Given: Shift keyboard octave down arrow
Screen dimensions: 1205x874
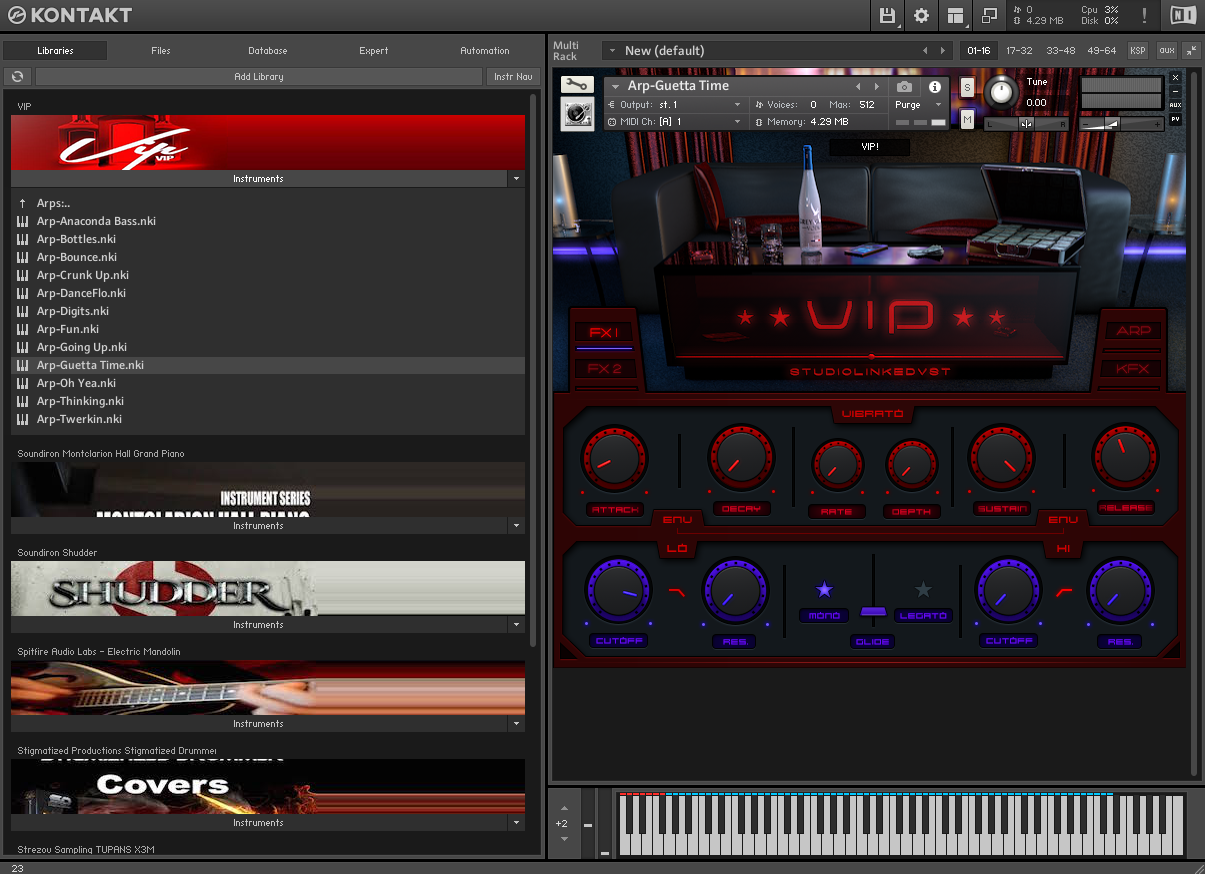Looking at the screenshot, I should click(x=563, y=838).
